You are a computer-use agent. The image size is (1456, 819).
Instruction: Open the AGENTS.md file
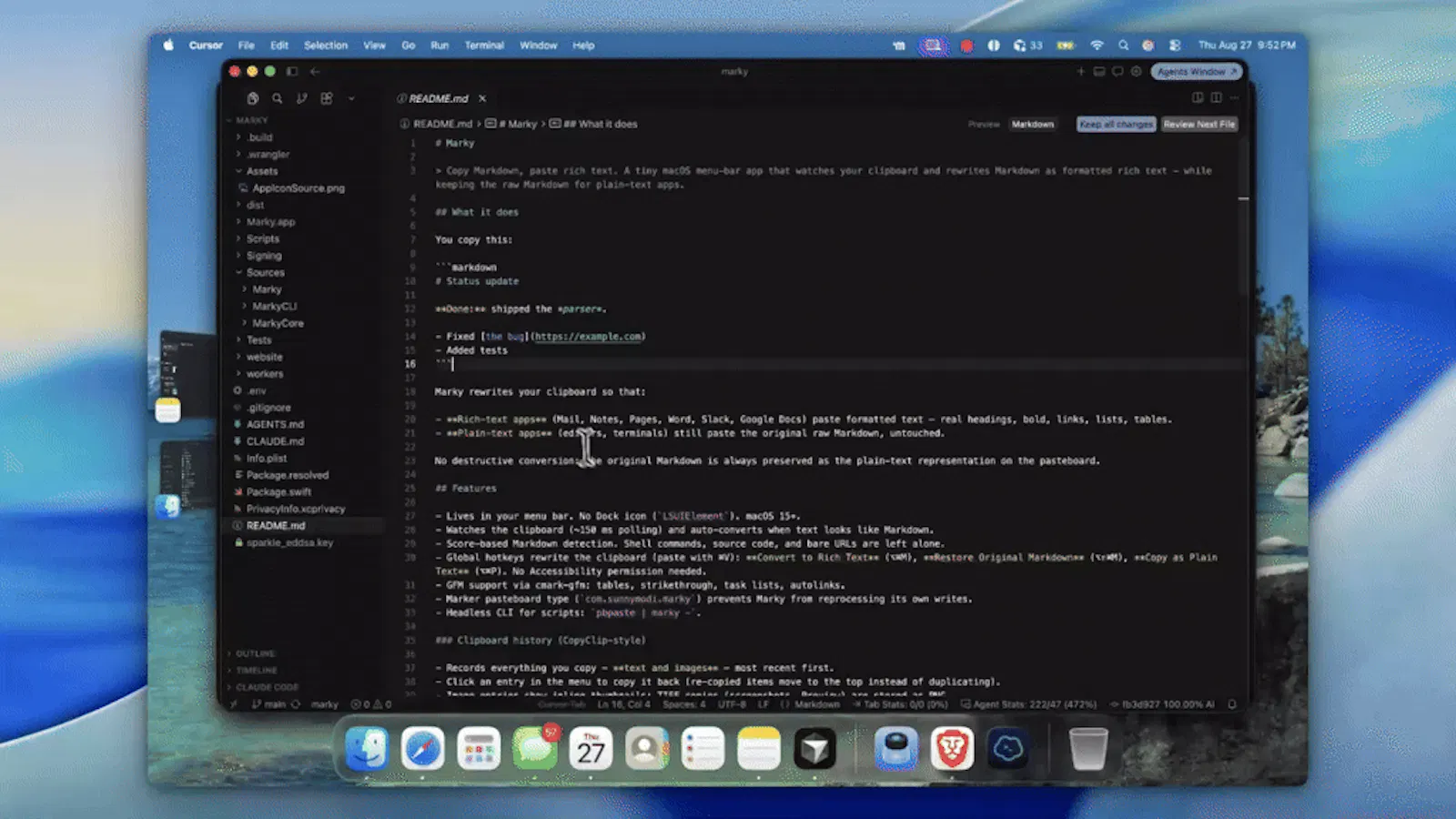point(275,424)
